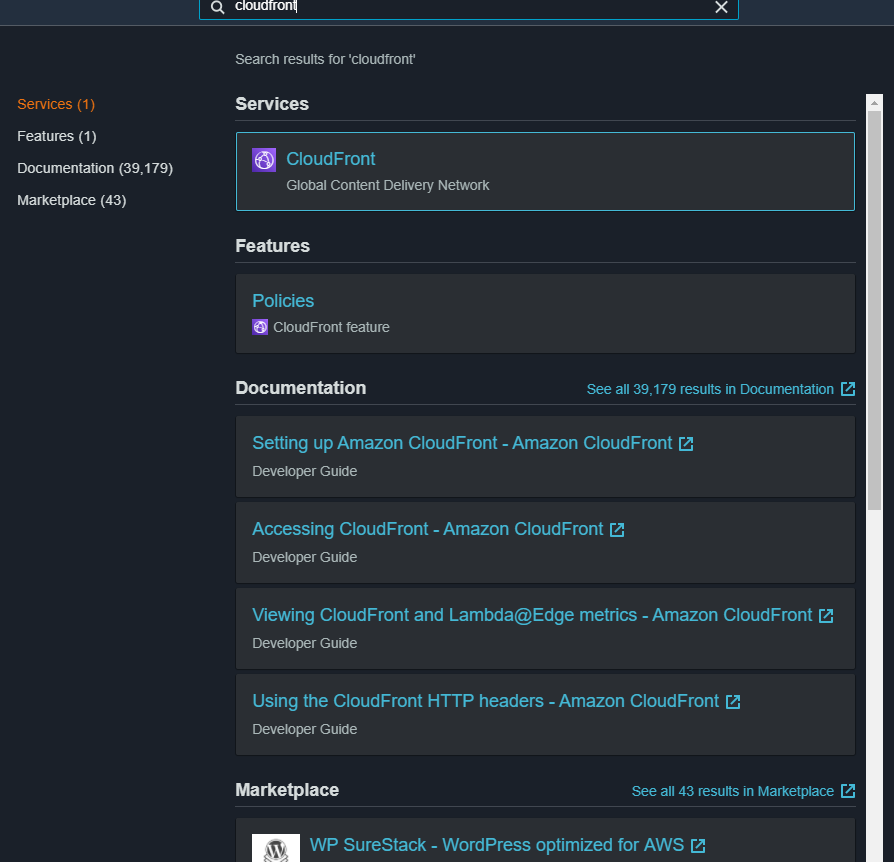Focus the 'cloudfront' search input field
Screen dimensions: 894x862
(x=469, y=7)
